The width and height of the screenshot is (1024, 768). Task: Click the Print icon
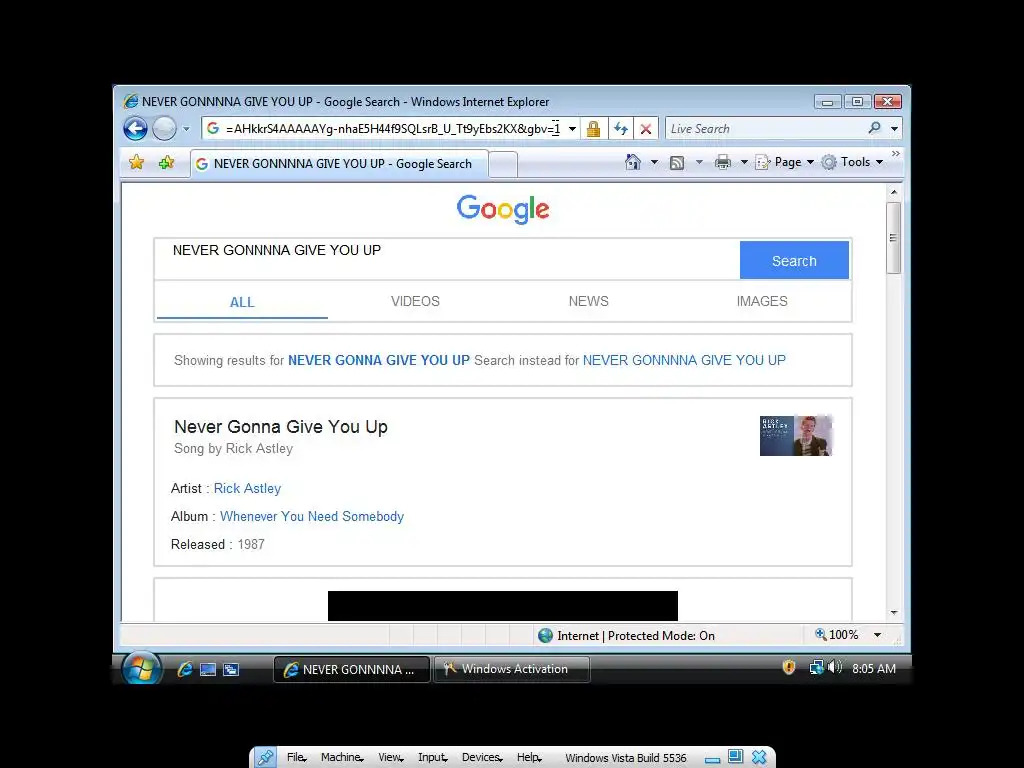(x=722, y=162)
